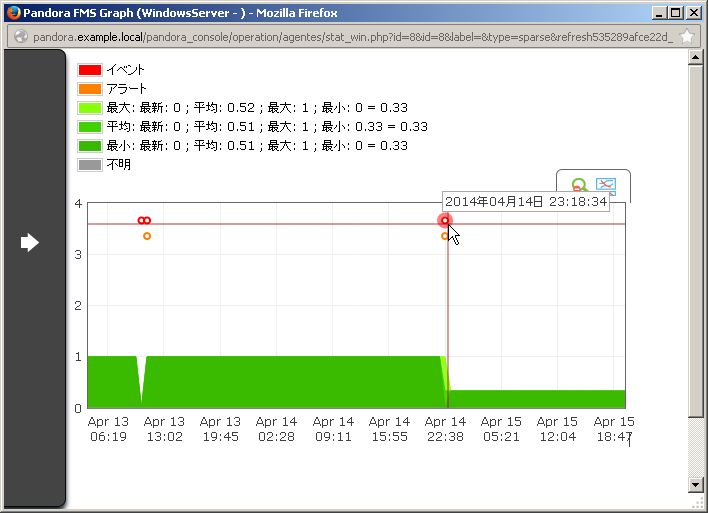708x513 pixels.
Task: Click the orange alert marker near Apr 14 22:38
Action: [x=445, y=236]
